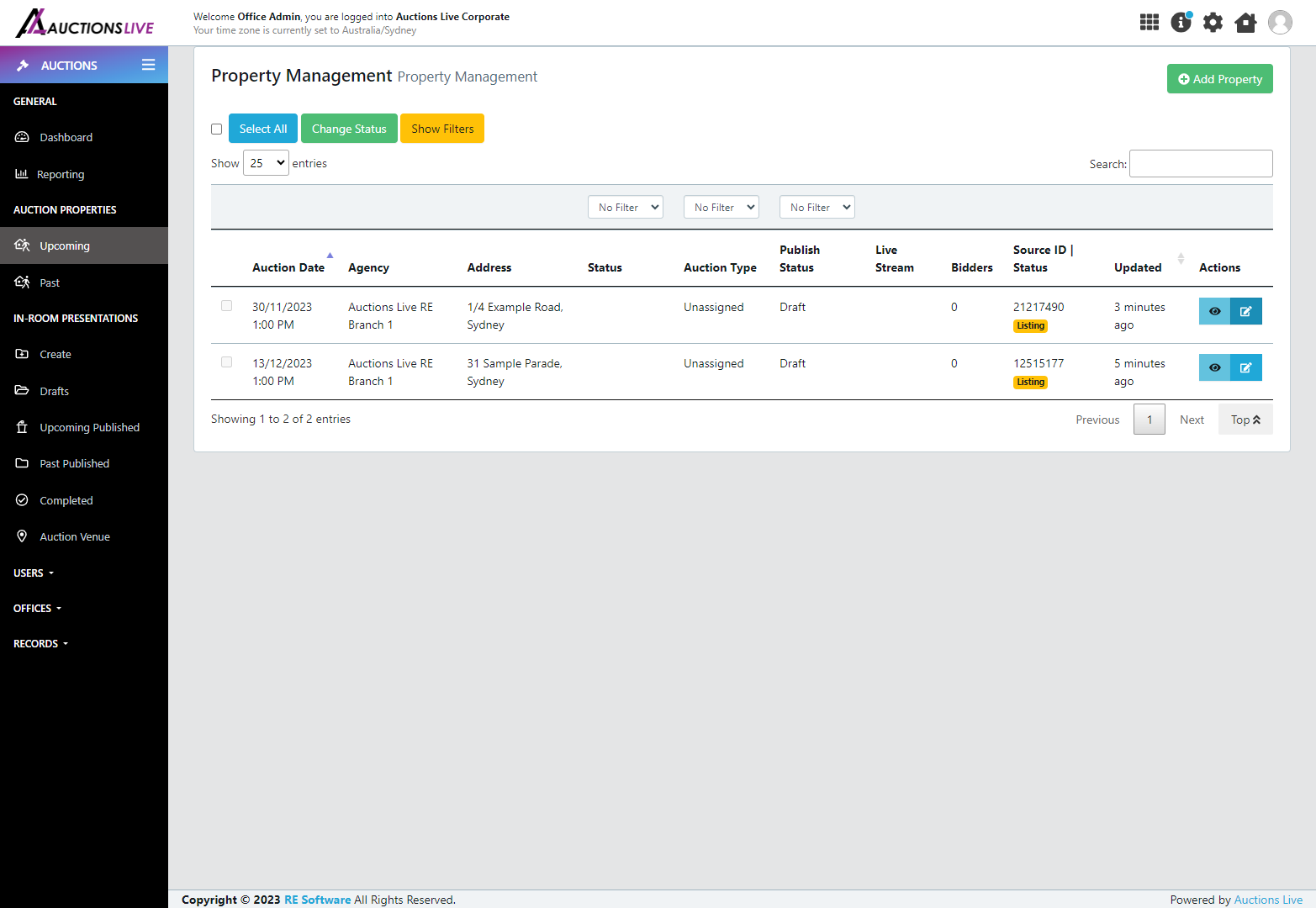The height and width of the screenshot is (908, 1316).
Task: Click the Upcoming auctions sidebar icon
Action: click(x=22, y=245)
